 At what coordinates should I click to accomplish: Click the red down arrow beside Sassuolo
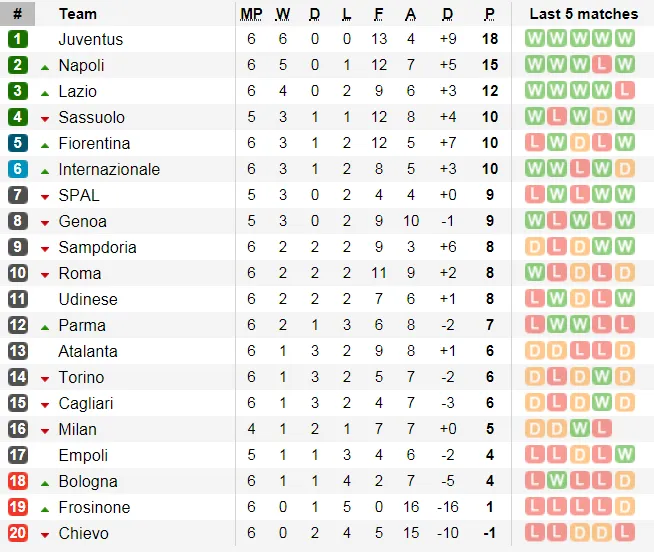[x=45, y=119]
